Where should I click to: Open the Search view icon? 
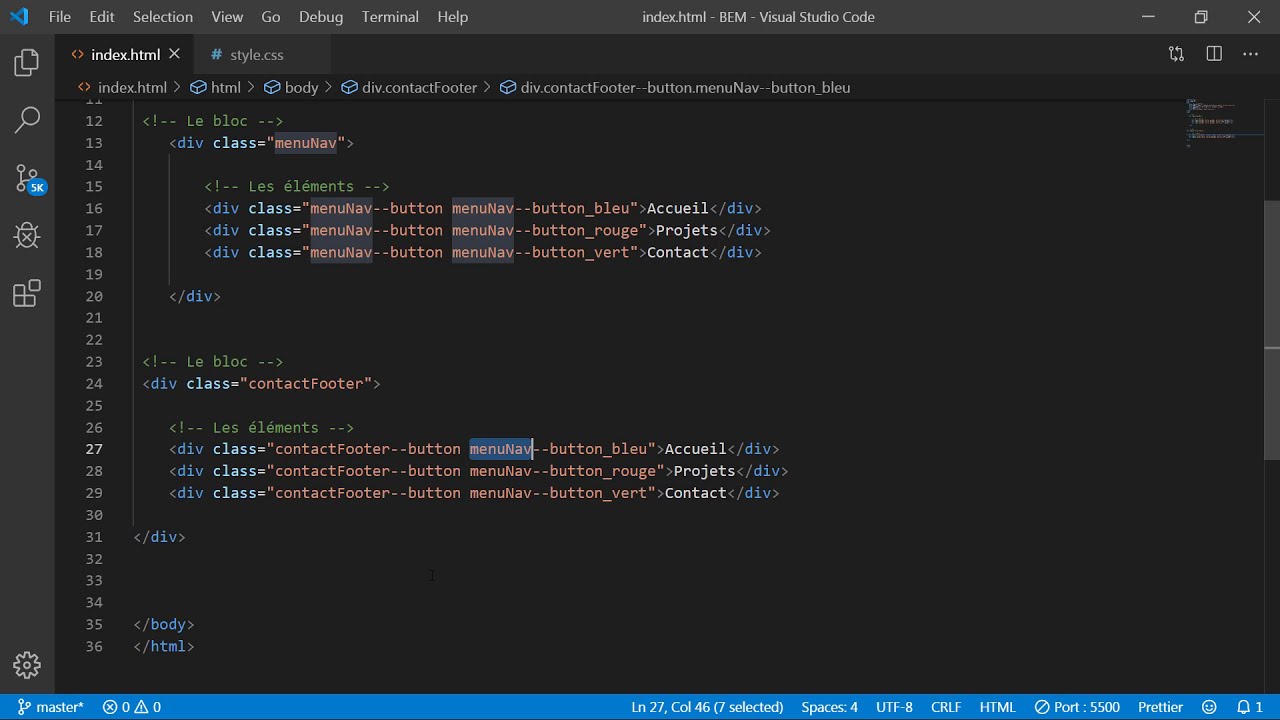click(27, 120)
